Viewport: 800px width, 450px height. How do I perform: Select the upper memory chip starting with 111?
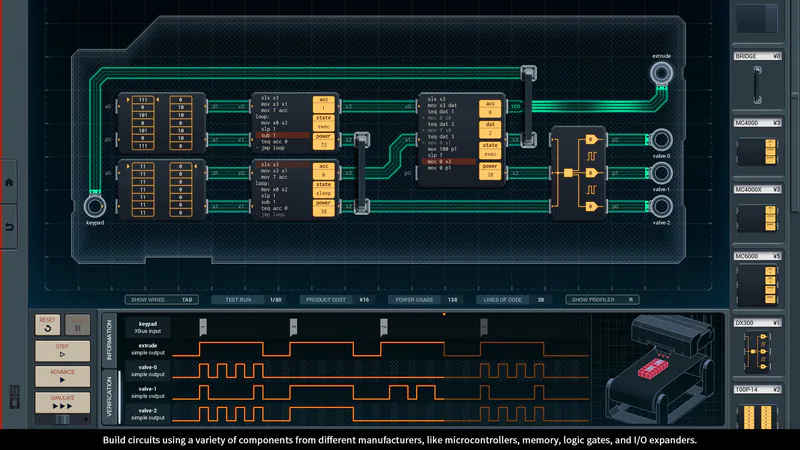[162, 123]
